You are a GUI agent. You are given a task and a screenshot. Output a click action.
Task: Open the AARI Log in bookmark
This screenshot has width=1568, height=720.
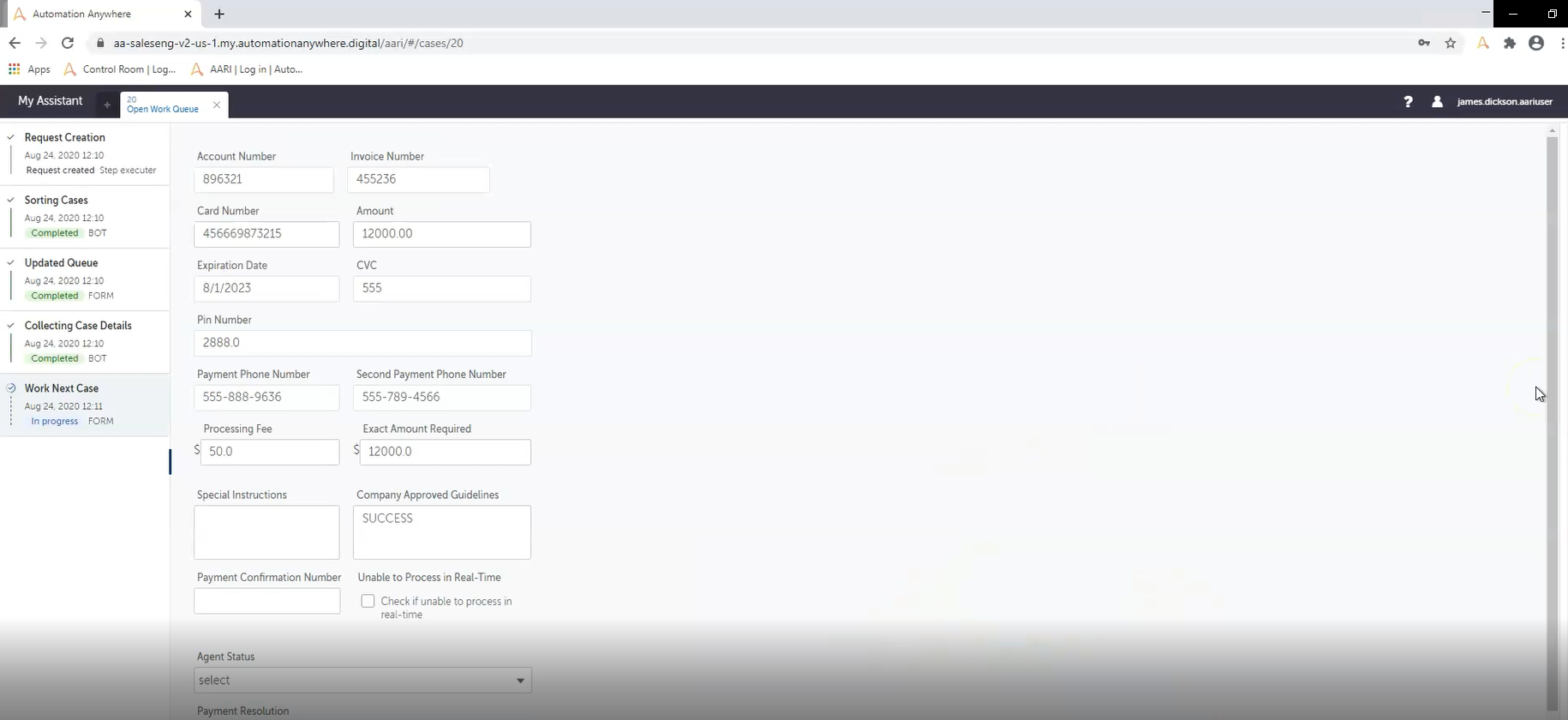(x=247, y=69)
